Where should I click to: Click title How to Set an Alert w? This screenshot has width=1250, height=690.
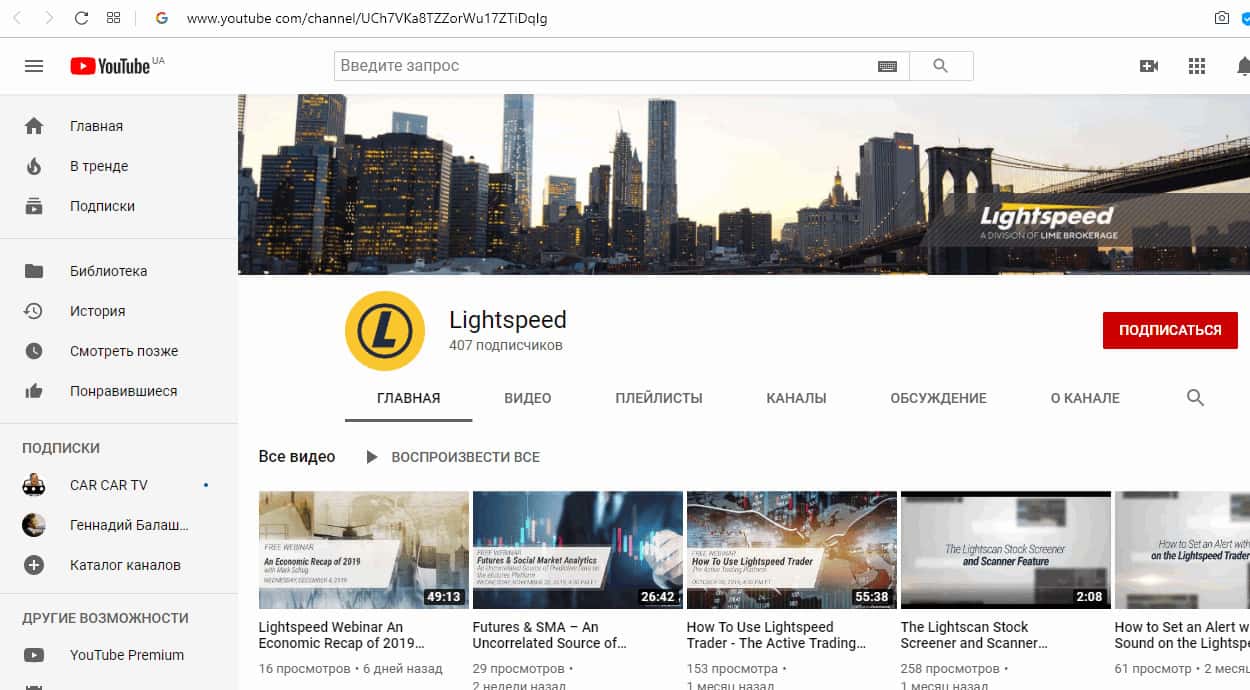point(1182,635)
